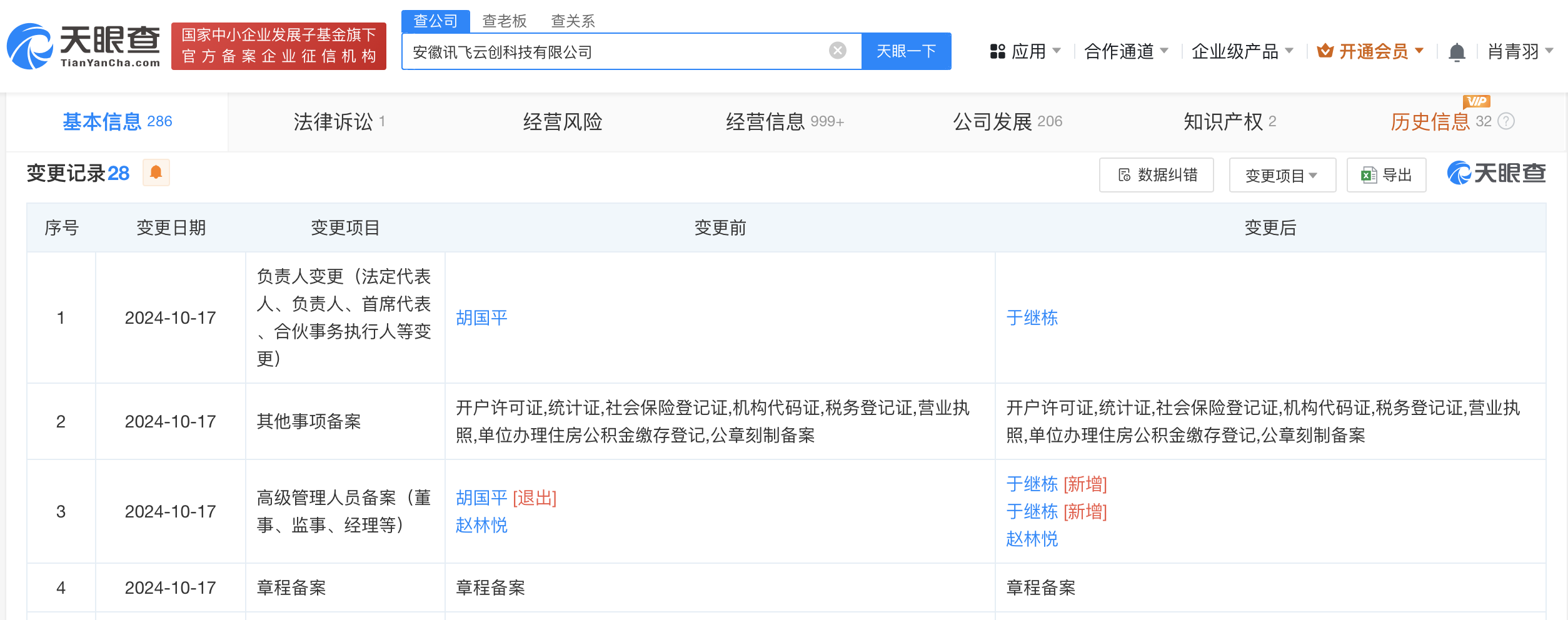Switch to the 法律诉讼 tab
The image size is (1568, 620).
coord(339,121)
